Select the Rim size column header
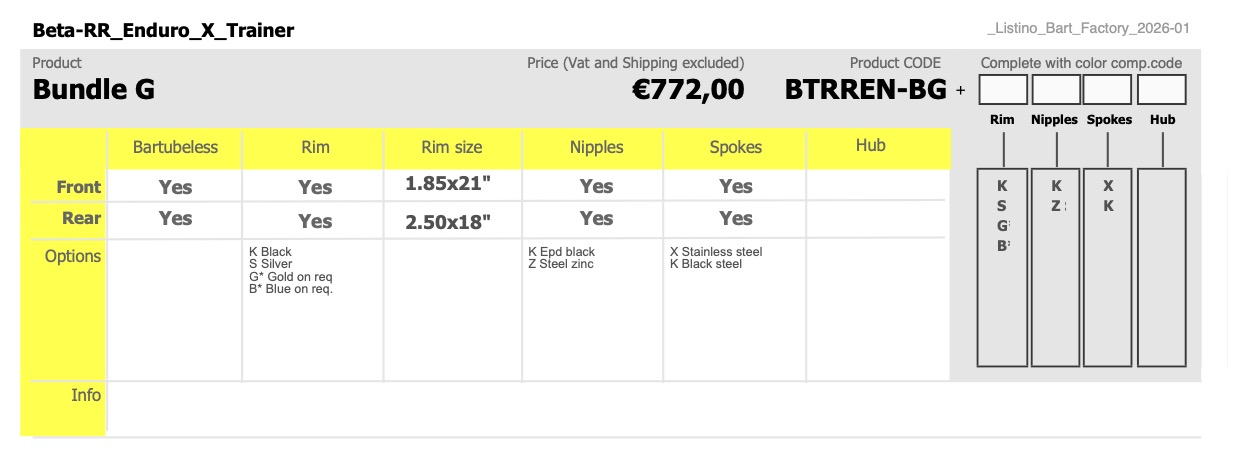Screen dimensions: 1239x472 [x=452, y=148]
